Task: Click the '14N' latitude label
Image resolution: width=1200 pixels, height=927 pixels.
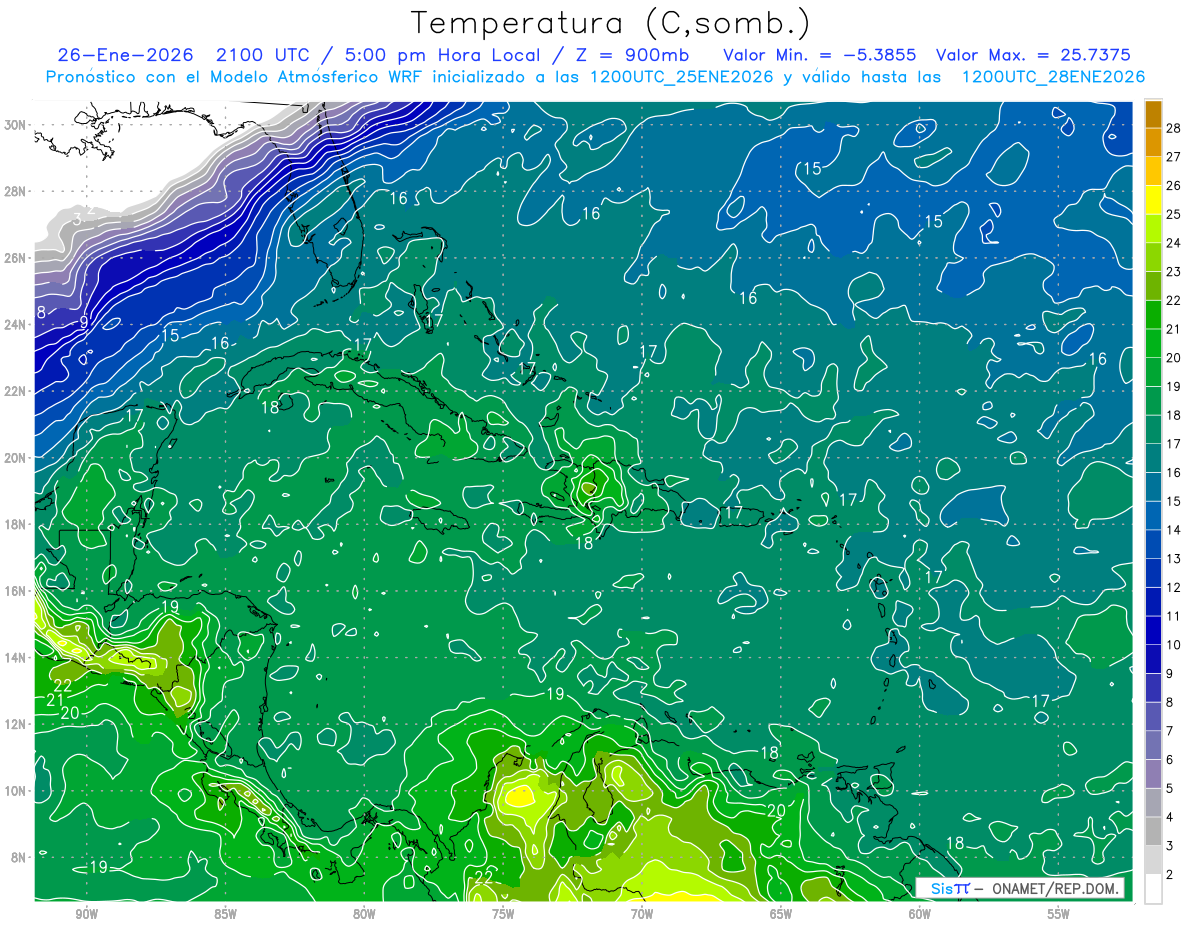Action: [x=17, y=657]
